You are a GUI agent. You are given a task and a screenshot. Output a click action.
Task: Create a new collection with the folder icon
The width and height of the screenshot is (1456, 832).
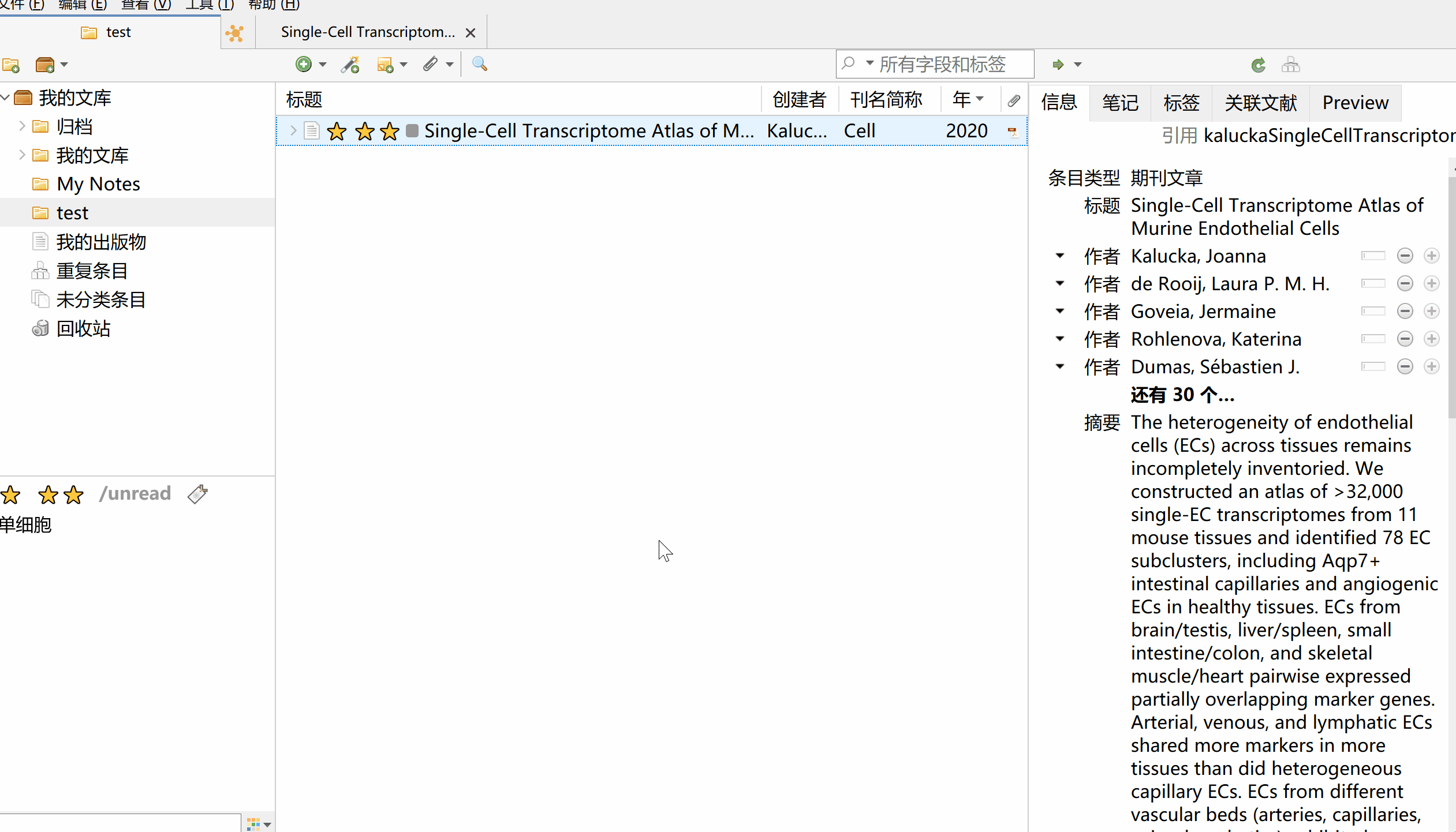coord(10,65)
